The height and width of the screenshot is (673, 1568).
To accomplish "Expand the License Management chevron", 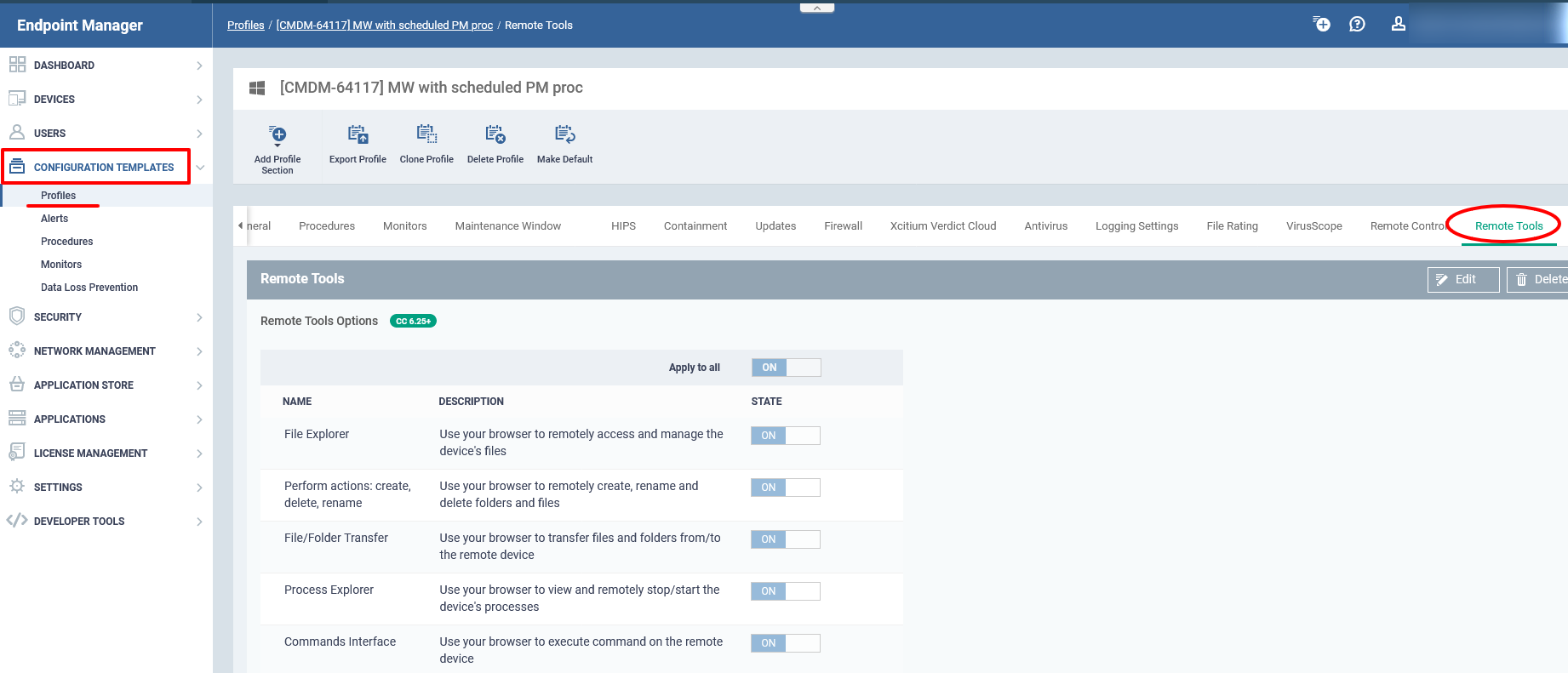I will pyautogui.click(x=199, y=453).
